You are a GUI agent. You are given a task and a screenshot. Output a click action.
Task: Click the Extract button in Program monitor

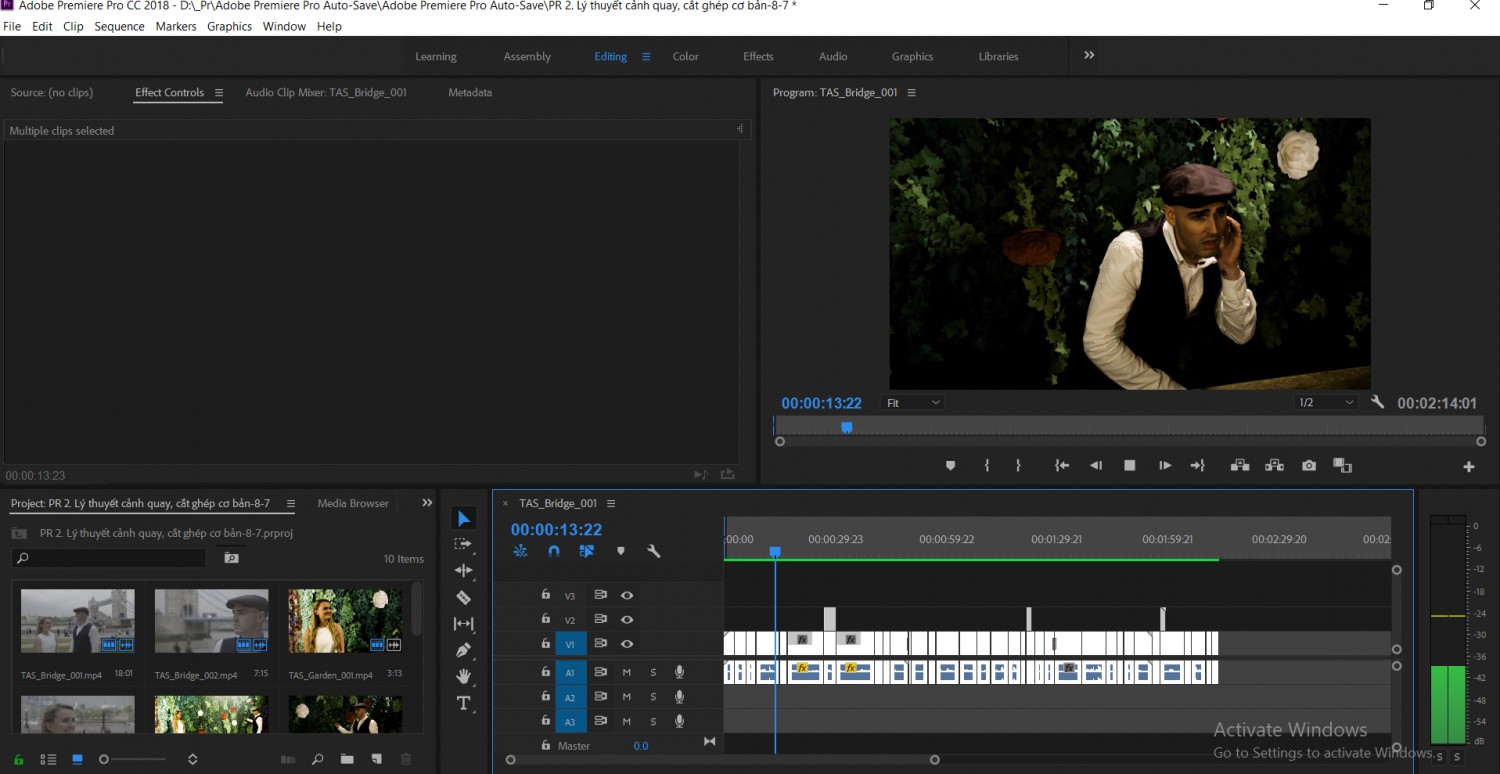[1274, 466]
